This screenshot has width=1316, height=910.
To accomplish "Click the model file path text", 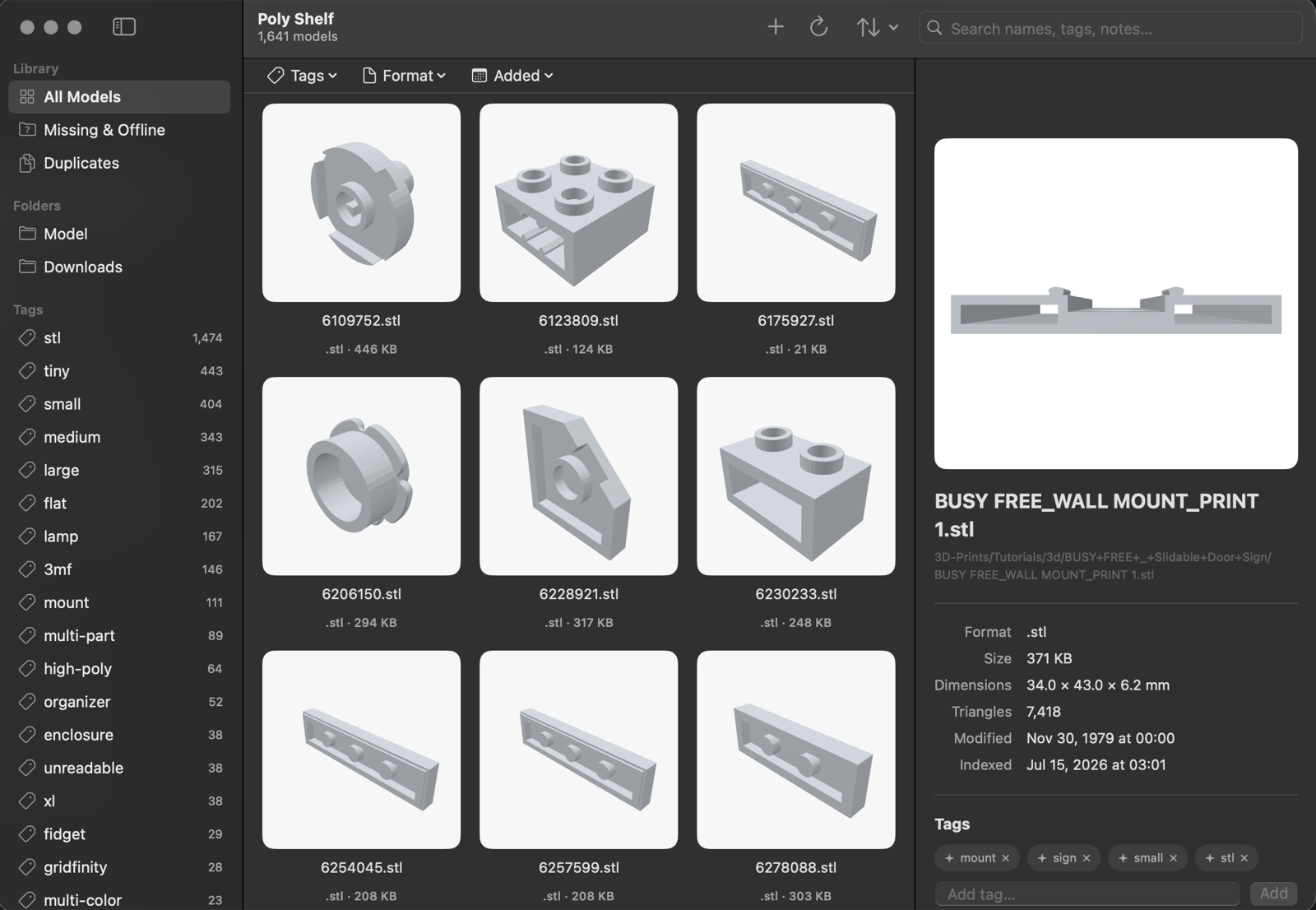I will [1103, 566].
